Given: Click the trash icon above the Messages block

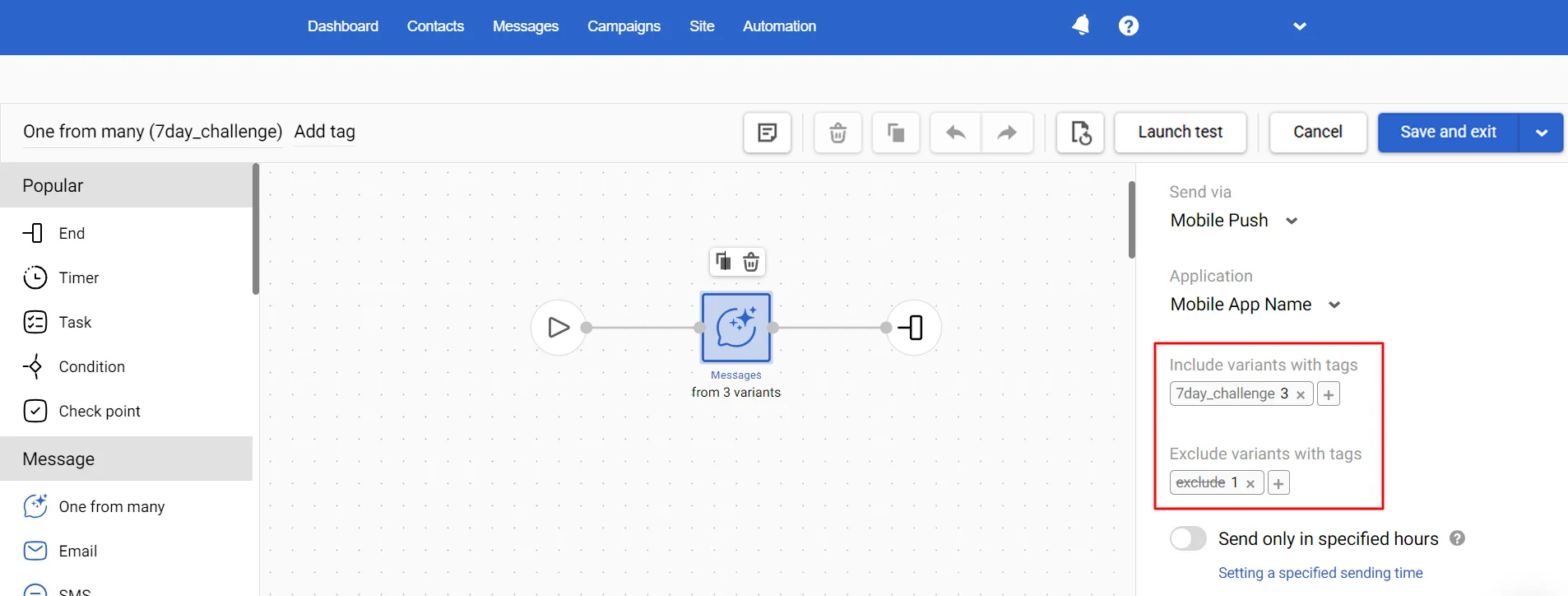Looking at the screenshot, I should click(x=751, y=262).
